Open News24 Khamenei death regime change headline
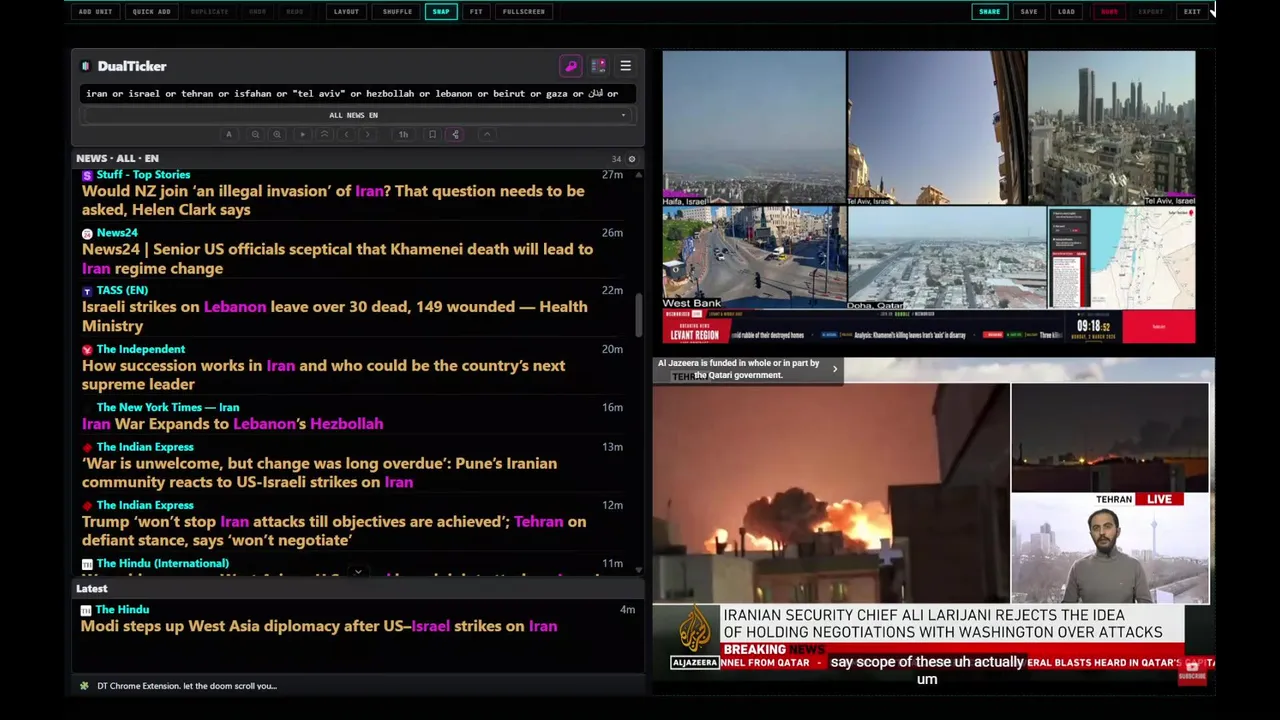 (337, 259)
